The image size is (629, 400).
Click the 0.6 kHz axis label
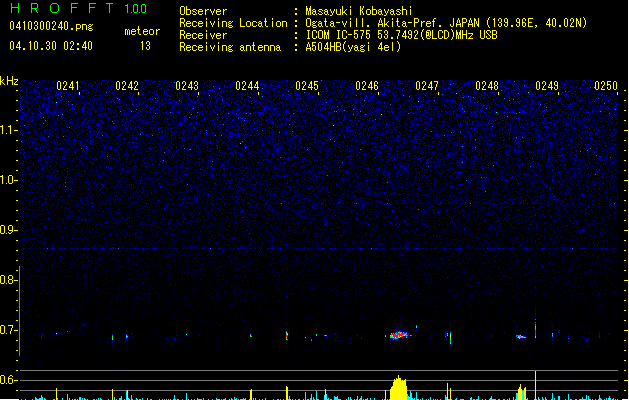tap(8, 380)
